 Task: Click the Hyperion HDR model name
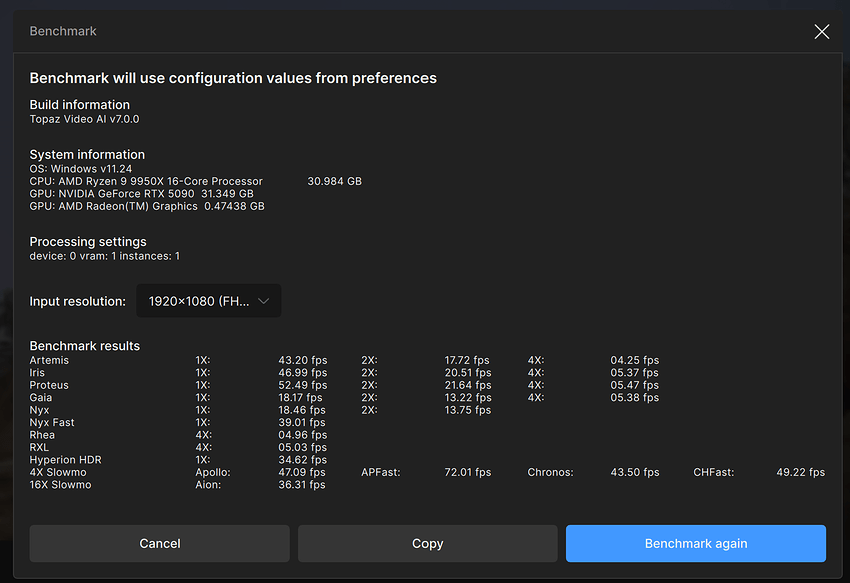click(x=65, y=460)
